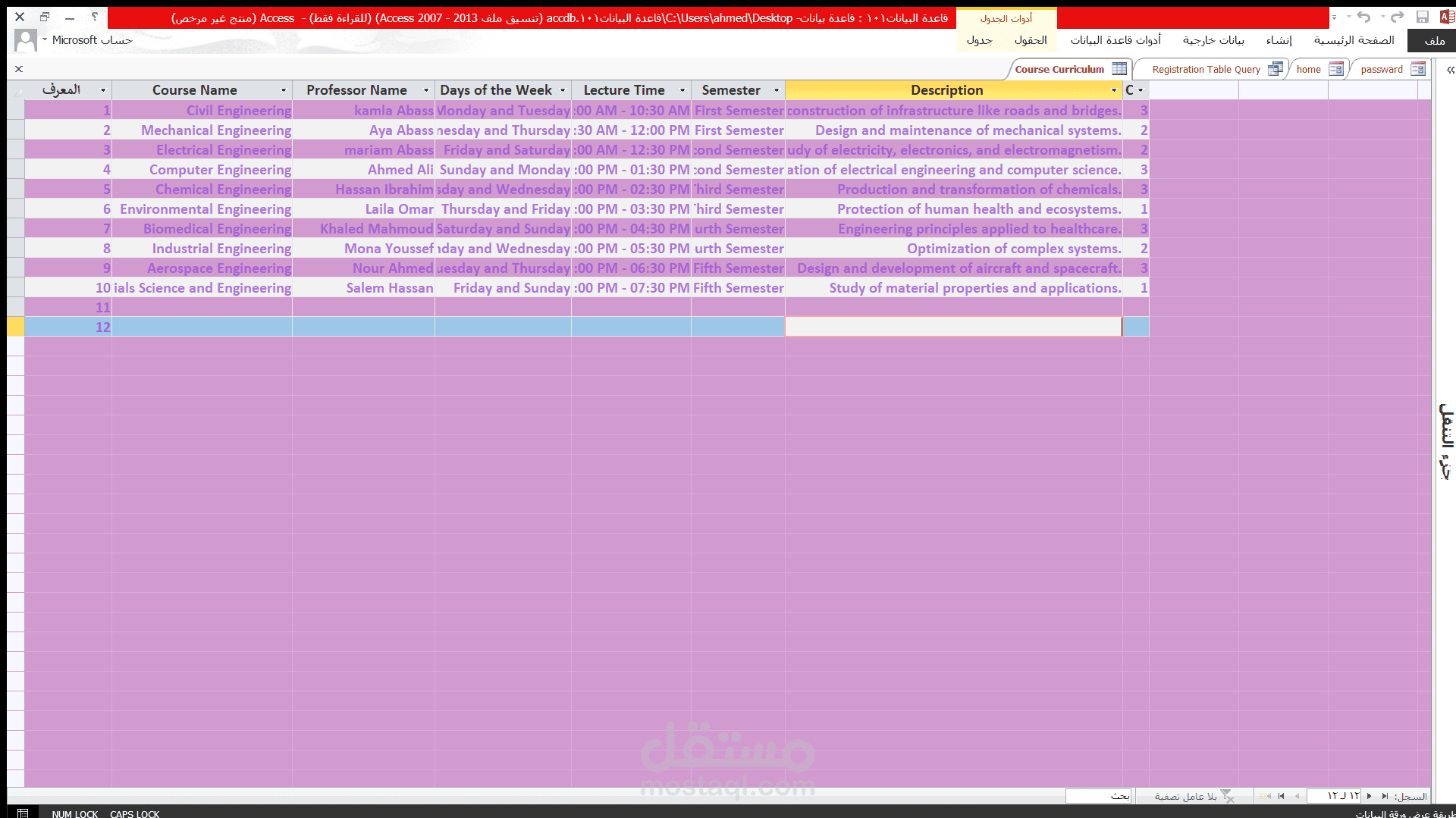
Task: Click the Registration Table Query icon
Action: (1276, 69)
